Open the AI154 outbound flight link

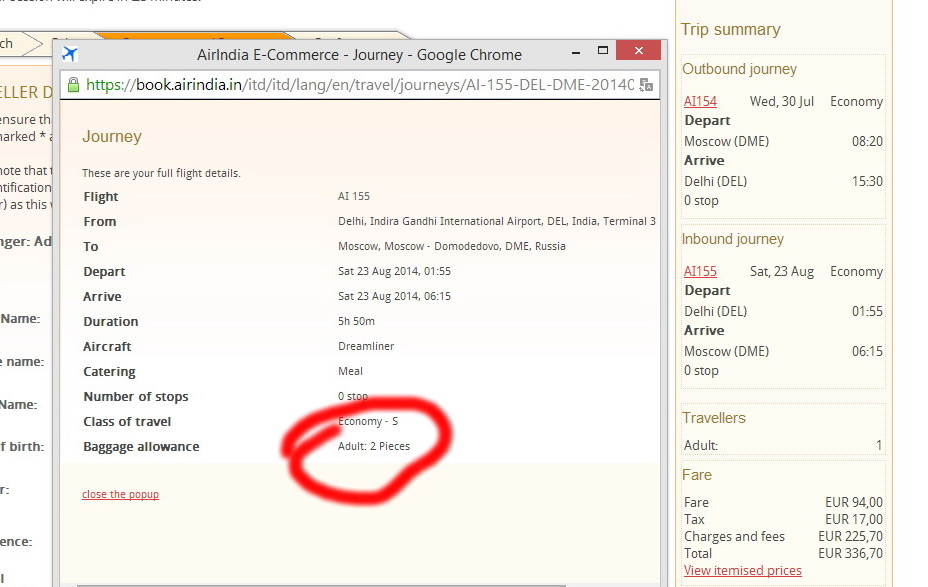[x=700, y=101]
